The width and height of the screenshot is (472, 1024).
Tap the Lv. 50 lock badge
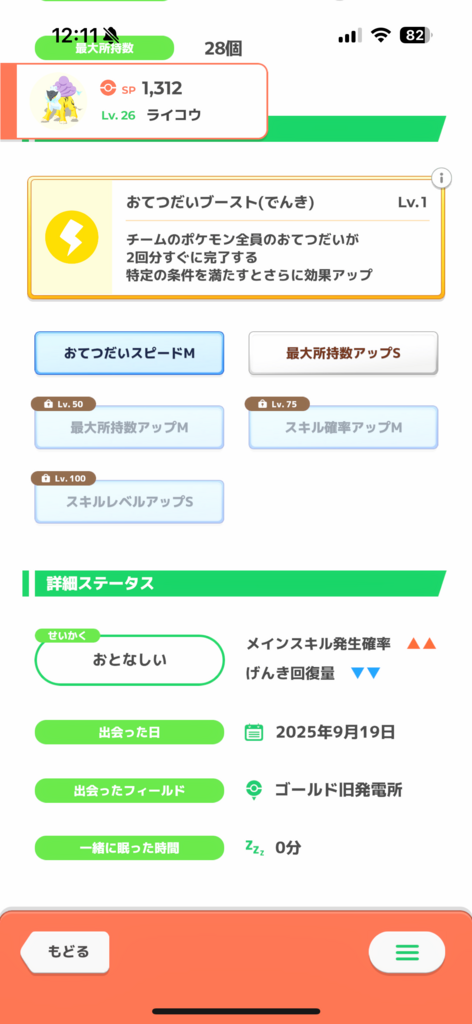(63, 404)
